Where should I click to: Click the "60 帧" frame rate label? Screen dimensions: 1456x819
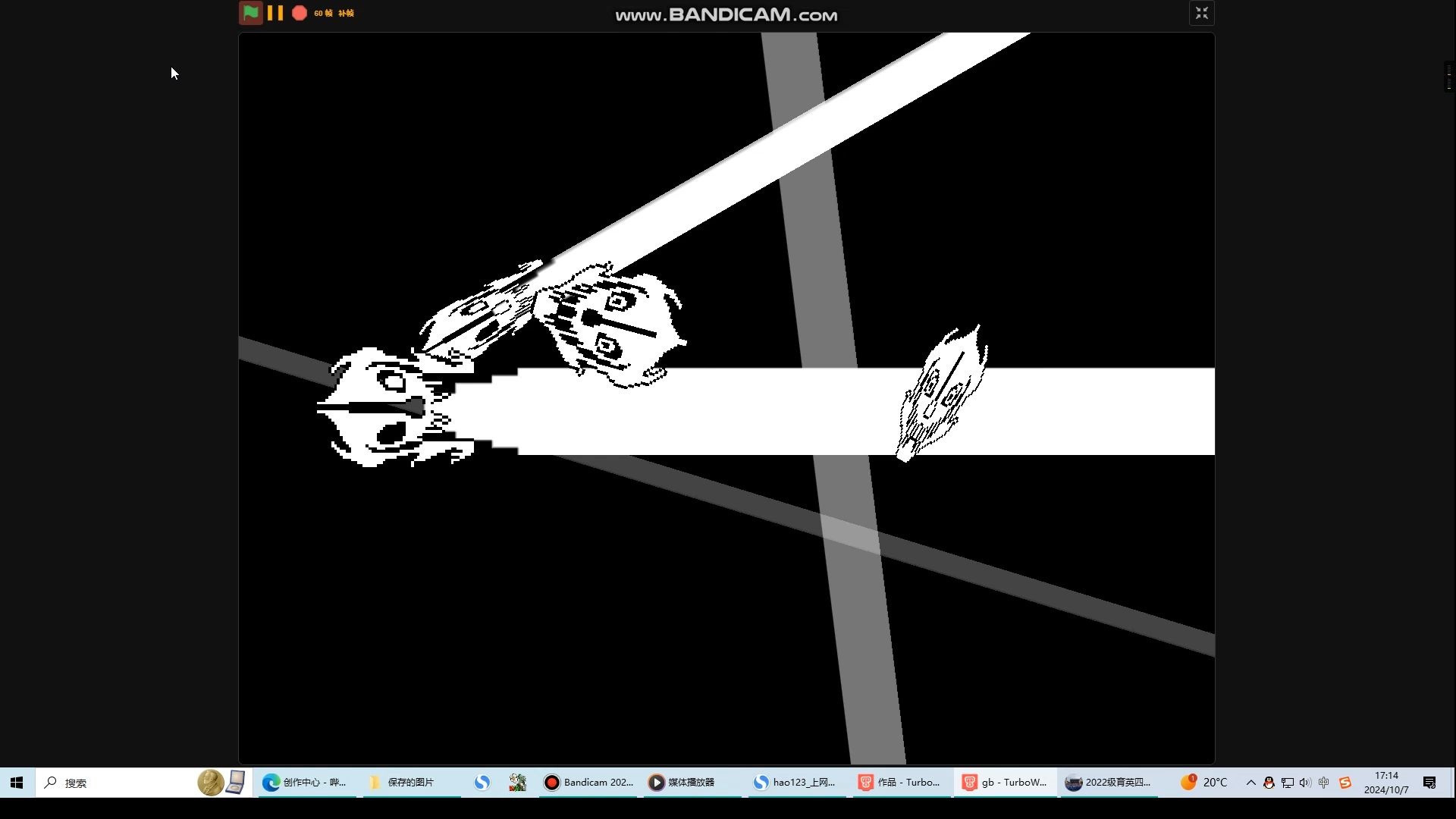[x=324, y=13]
